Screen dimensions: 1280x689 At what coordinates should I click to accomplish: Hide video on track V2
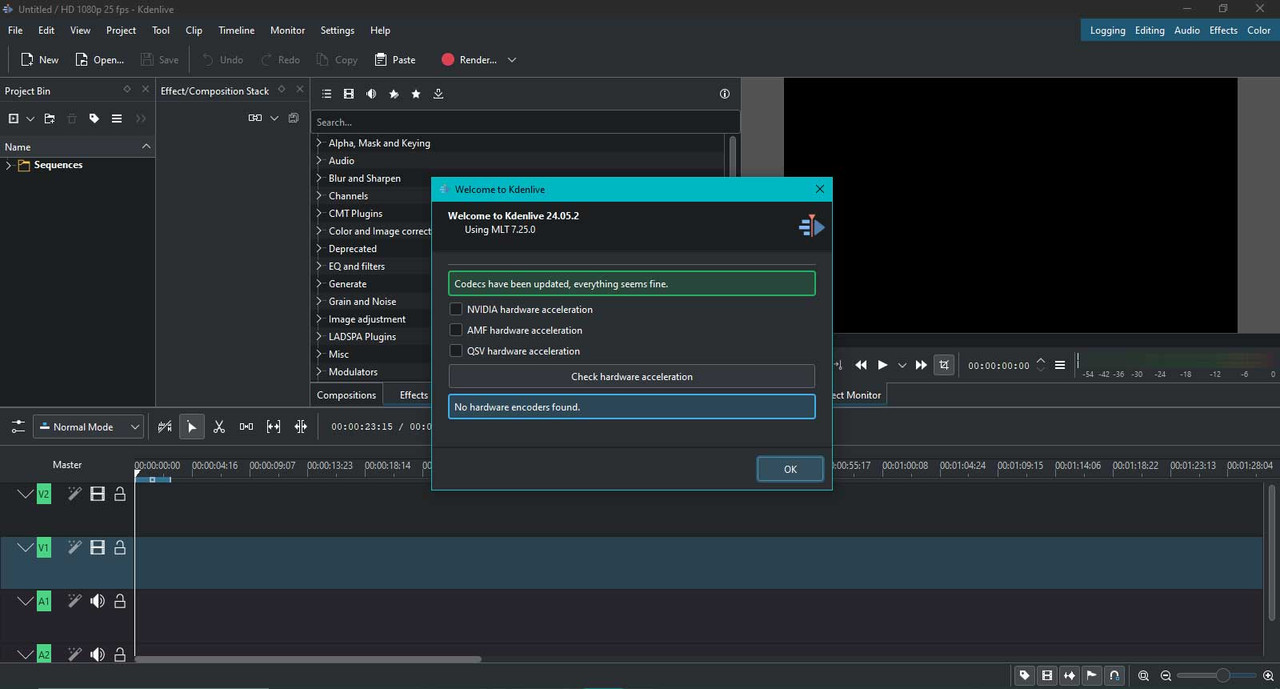(x=97, y=494)
